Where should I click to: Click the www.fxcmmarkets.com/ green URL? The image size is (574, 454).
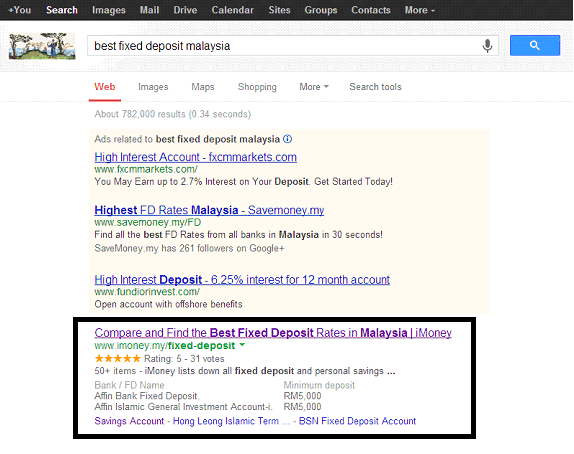tap(146, 169)
